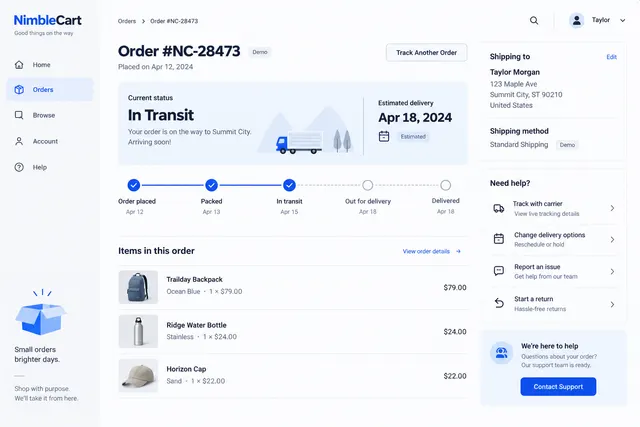640x427 pixels.
Task: Open Account in the sidebar menu
Action: [50, 141]
